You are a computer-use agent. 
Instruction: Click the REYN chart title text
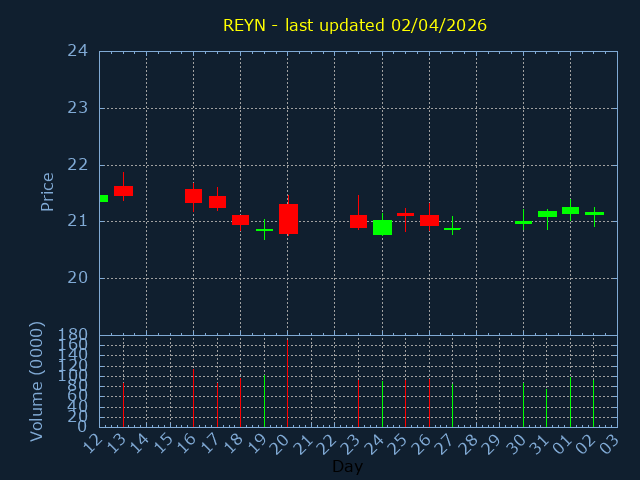355,25
